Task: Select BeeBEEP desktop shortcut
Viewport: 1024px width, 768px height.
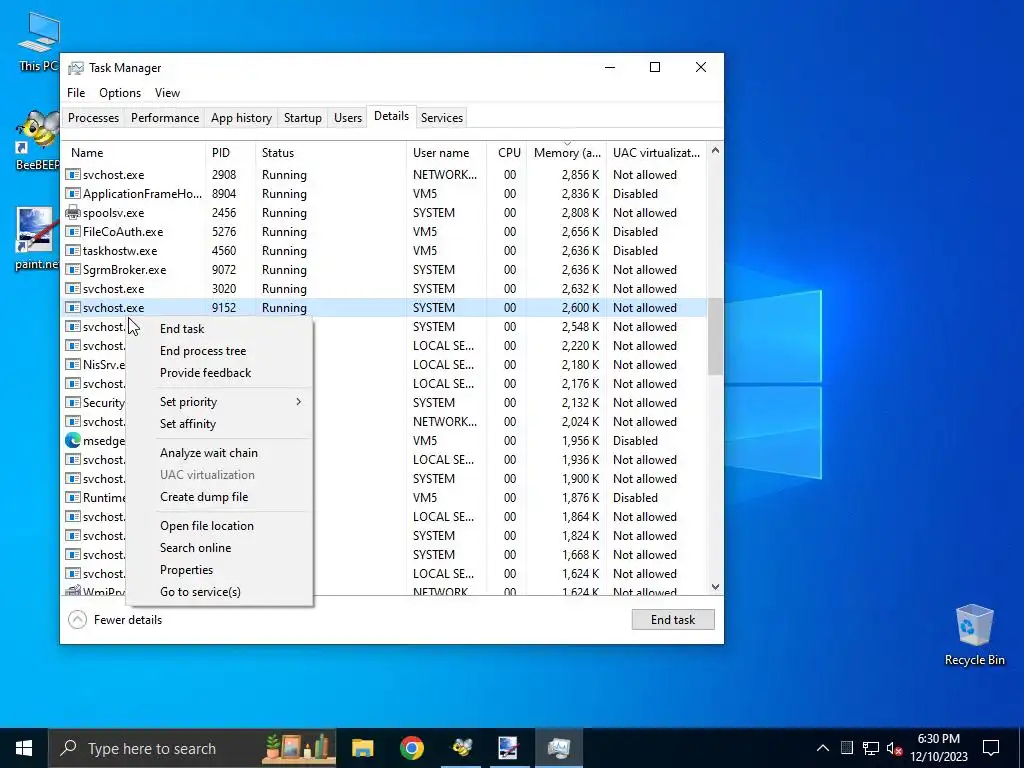Action: click(x=39, y=140)
